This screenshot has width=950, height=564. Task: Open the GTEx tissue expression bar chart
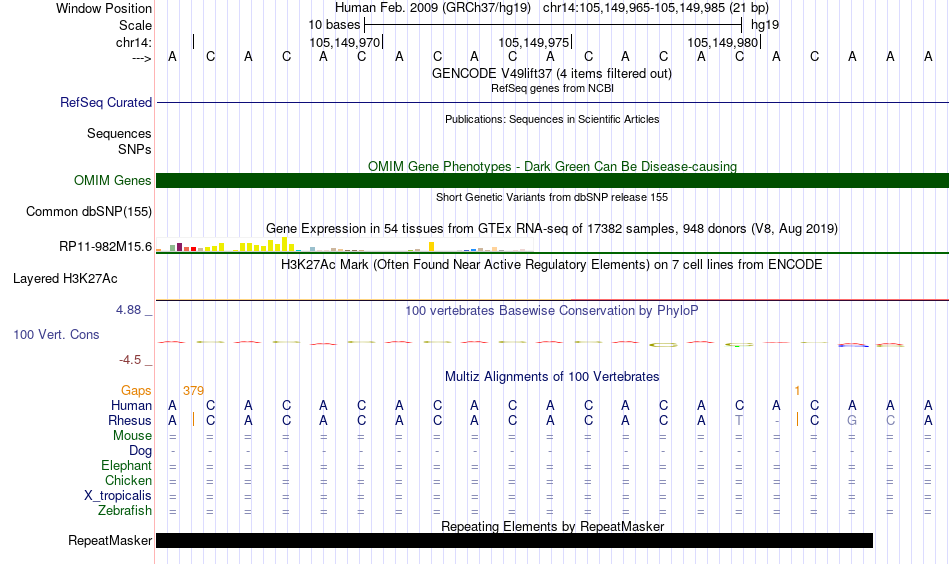pos(345,245)
